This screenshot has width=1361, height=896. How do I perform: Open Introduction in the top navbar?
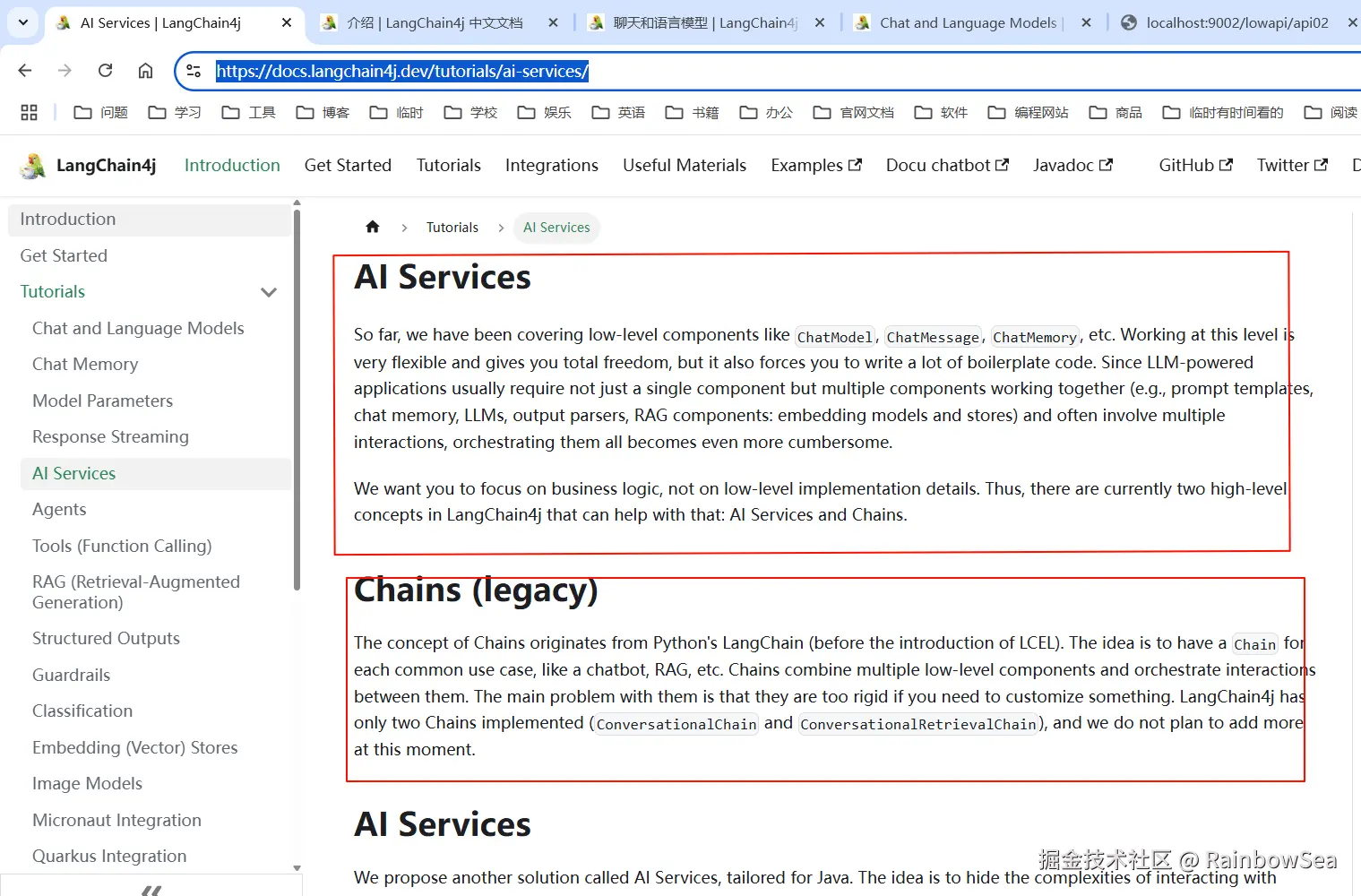[232, 165]
